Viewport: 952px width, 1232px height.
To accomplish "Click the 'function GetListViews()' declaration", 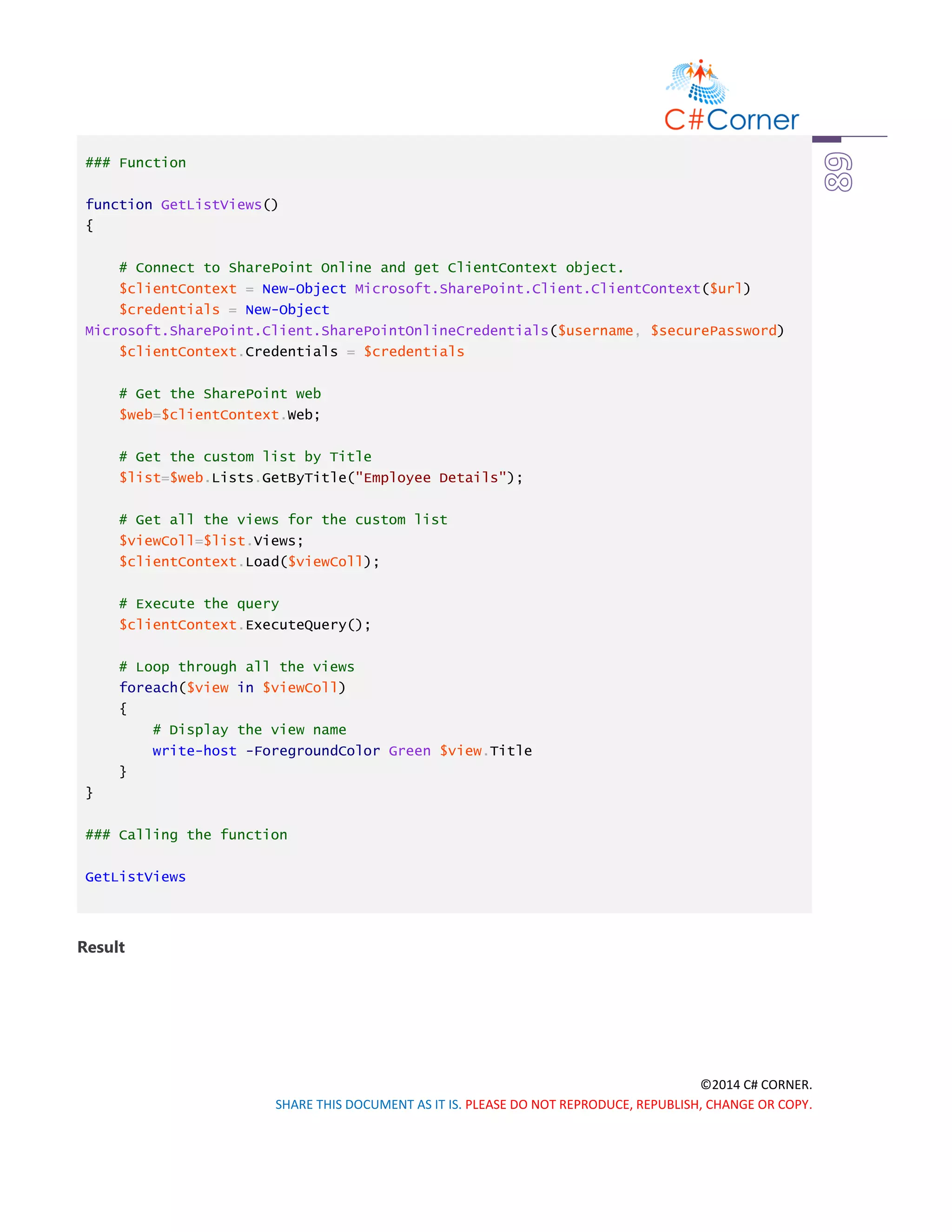I will click(182, 205).
